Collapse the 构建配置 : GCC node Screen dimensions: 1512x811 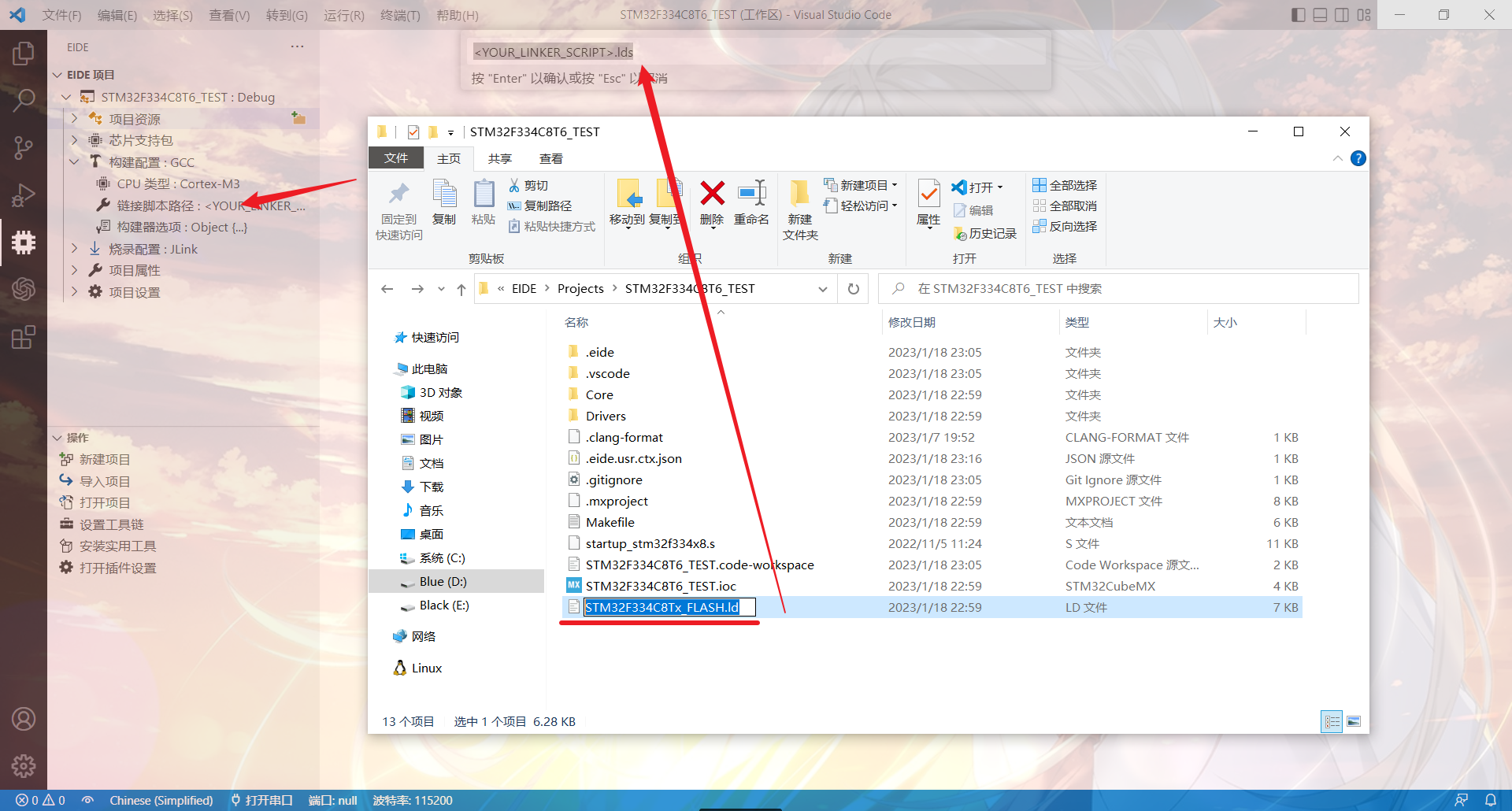(x=74, y=161)
